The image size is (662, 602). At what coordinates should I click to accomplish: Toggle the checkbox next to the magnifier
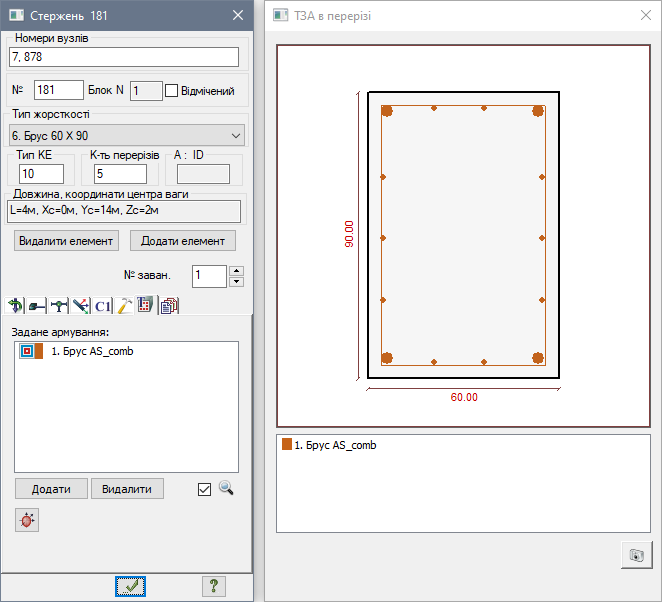[x=205, y=489]
